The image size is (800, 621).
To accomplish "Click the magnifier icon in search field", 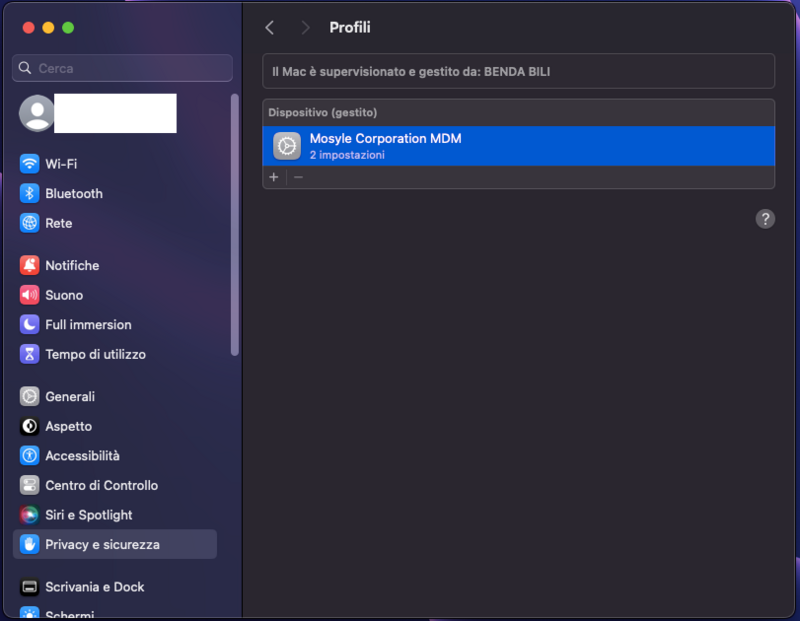I will click(x=25, y=68).
